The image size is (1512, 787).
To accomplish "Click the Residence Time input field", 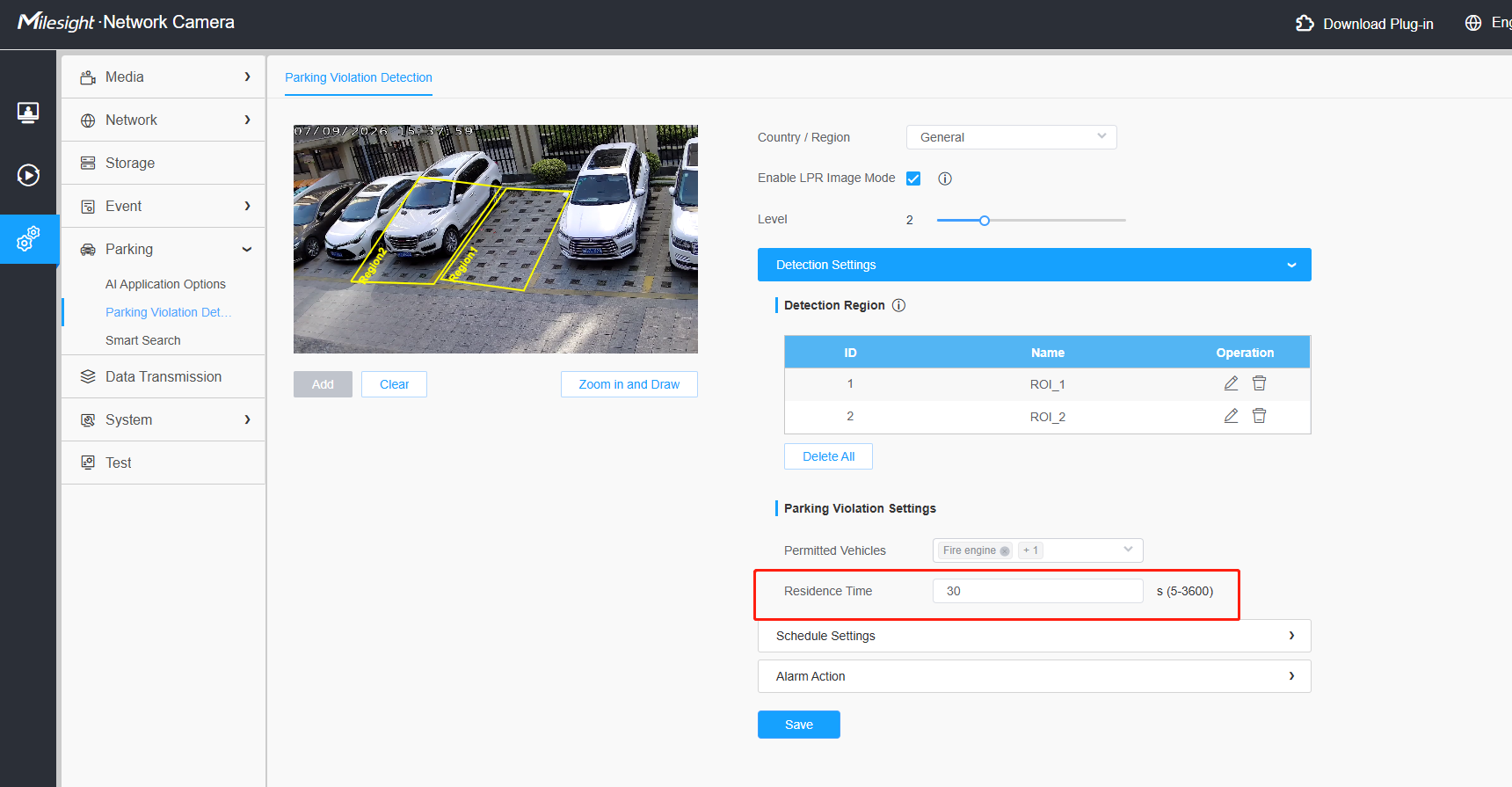I will [1037, 591].
